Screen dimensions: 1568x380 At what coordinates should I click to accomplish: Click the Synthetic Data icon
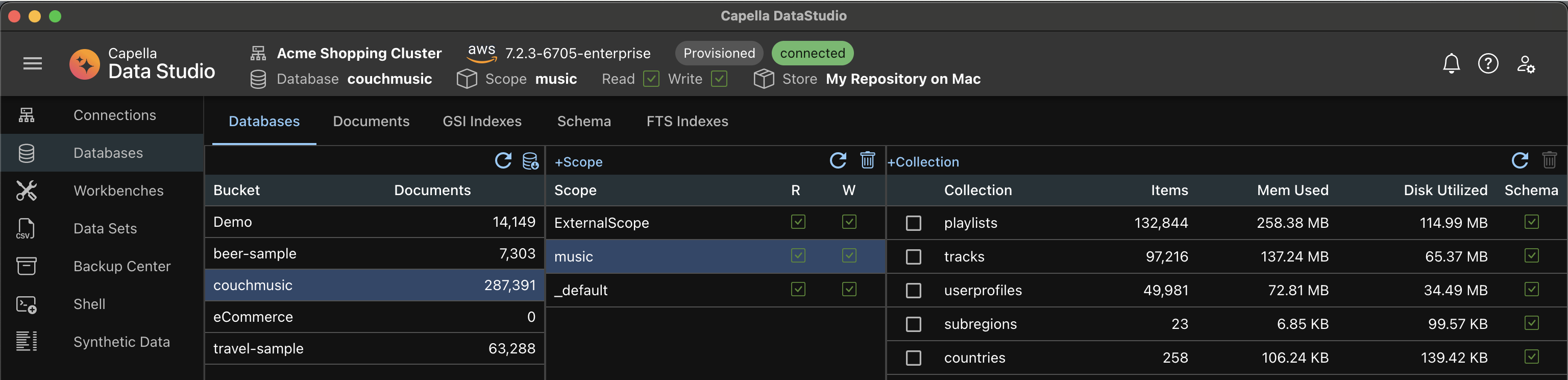(26, 342)
